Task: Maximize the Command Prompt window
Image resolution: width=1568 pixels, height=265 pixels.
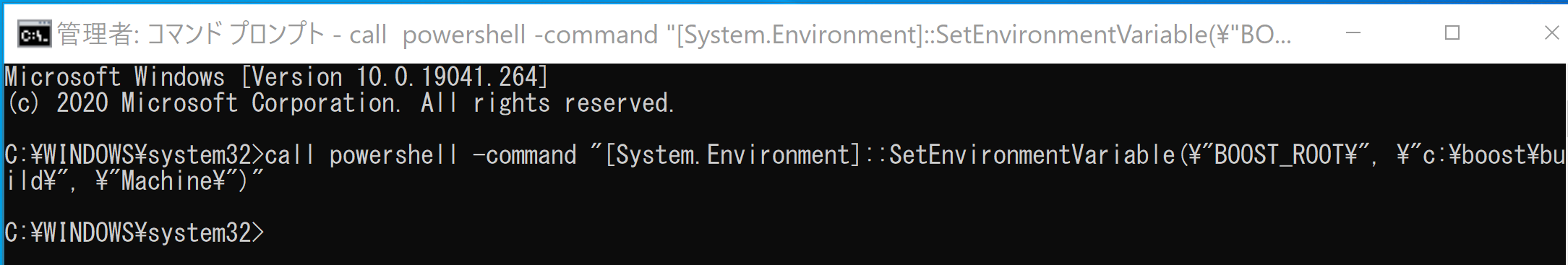Action: [1452, 33]
